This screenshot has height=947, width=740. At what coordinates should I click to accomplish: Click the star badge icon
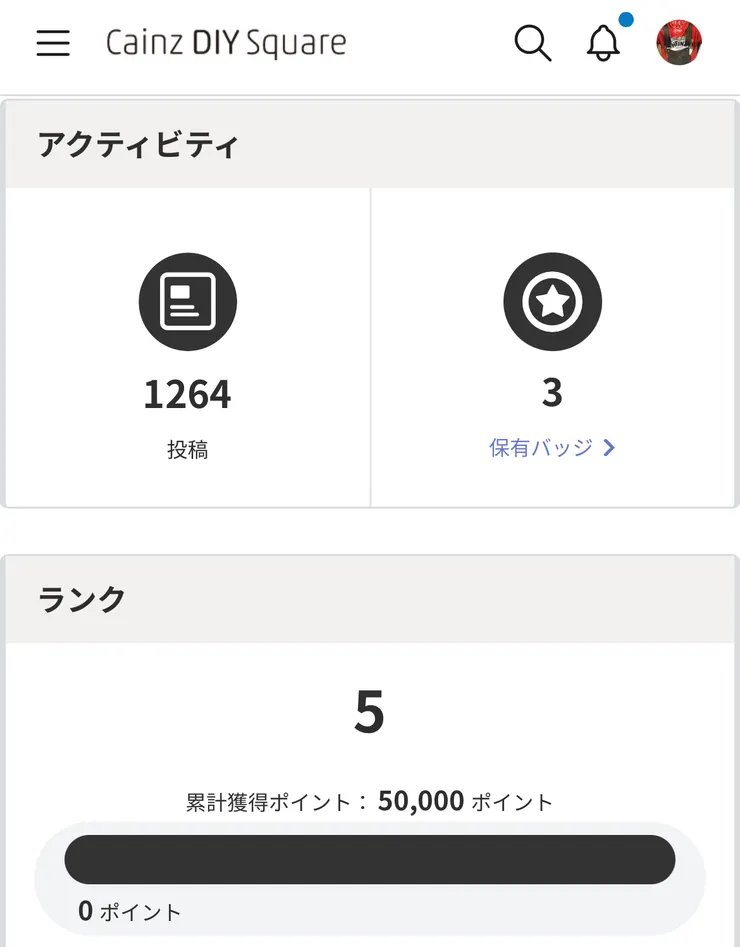(552, 302)
